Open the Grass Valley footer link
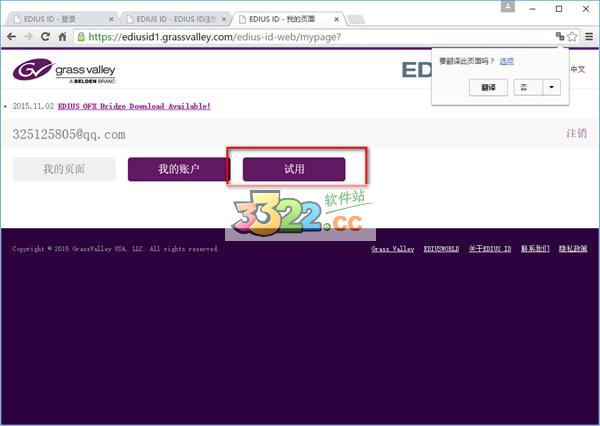The image size is (600, 426). point(393,249)
